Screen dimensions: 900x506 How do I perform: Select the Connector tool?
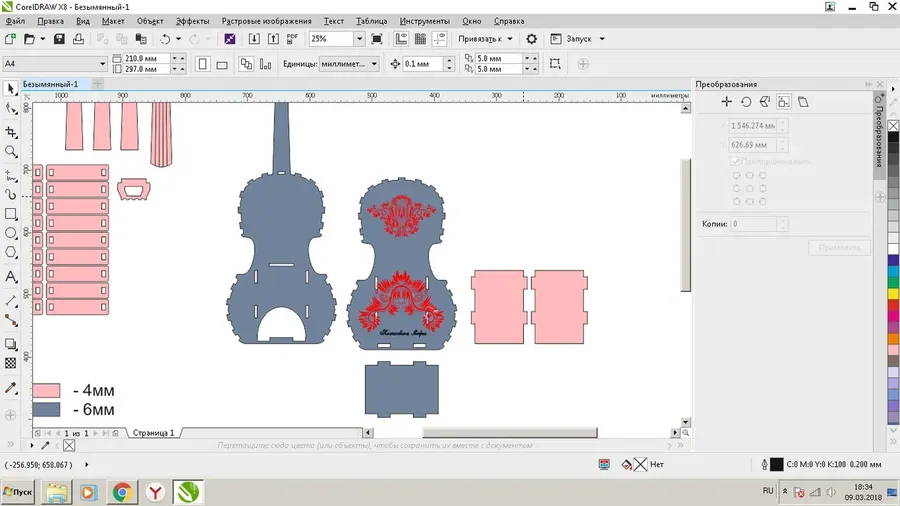tap(10, 320)
